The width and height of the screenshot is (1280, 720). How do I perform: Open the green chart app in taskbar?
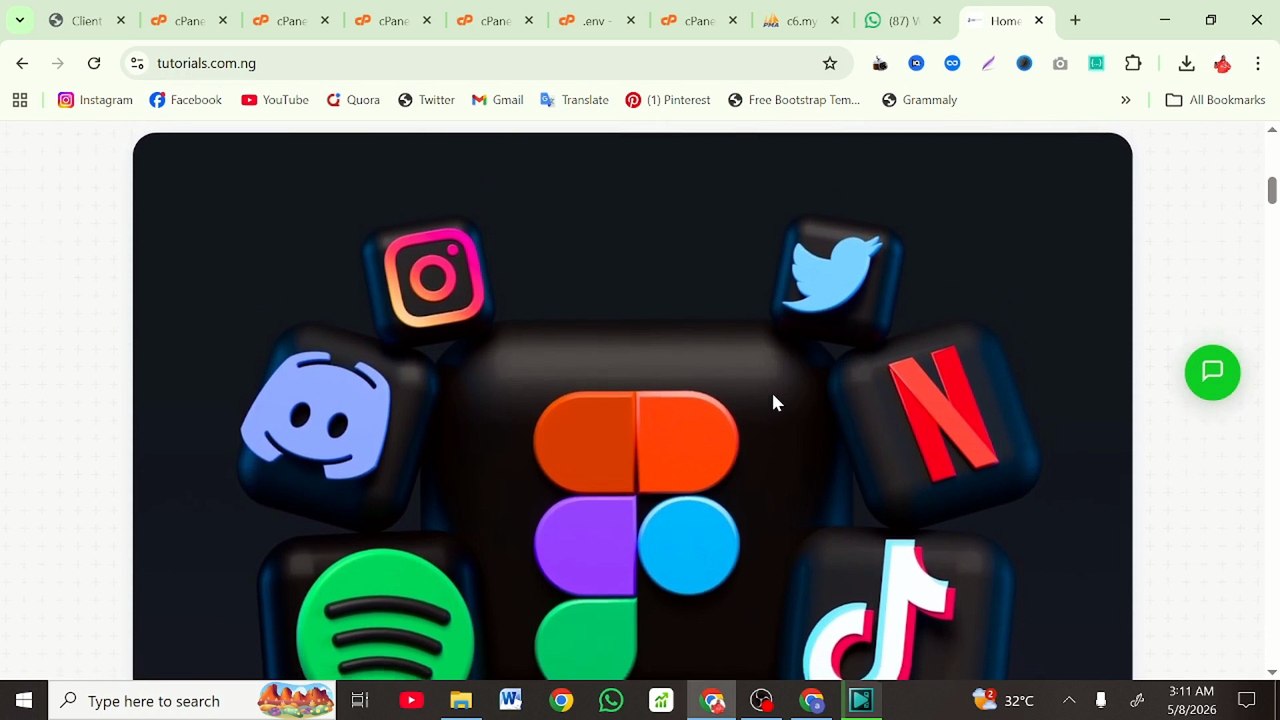[661, 700]
